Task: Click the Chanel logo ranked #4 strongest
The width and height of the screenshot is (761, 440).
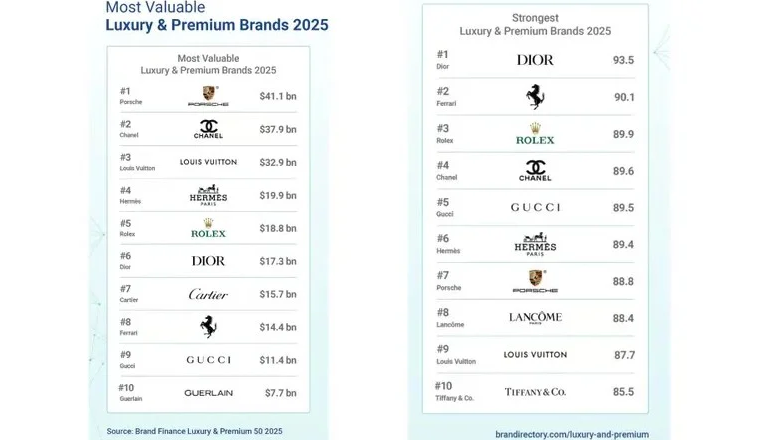Action: click(x=535, y=171)
